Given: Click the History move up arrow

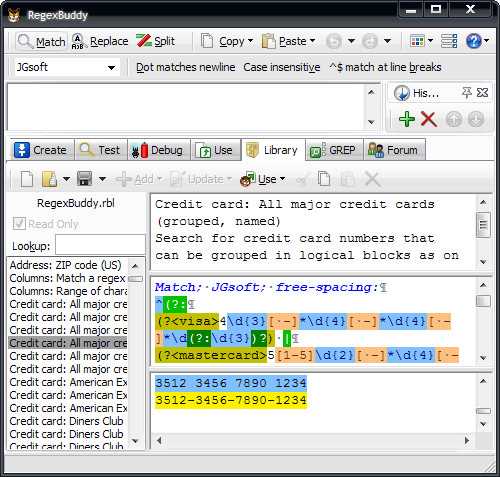Looking at the screenshot, I should pyautogui.click(x=454, y=119).
